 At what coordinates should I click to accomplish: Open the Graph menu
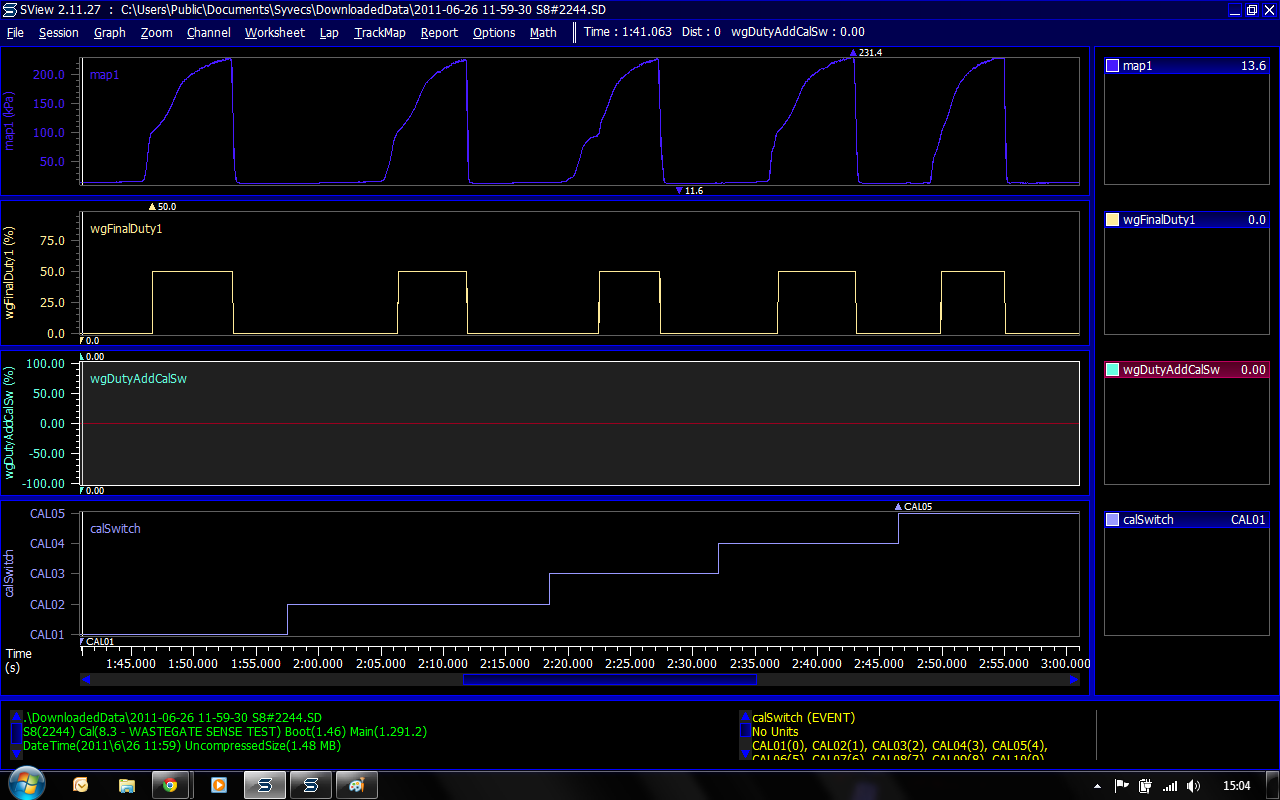[110, 32]
